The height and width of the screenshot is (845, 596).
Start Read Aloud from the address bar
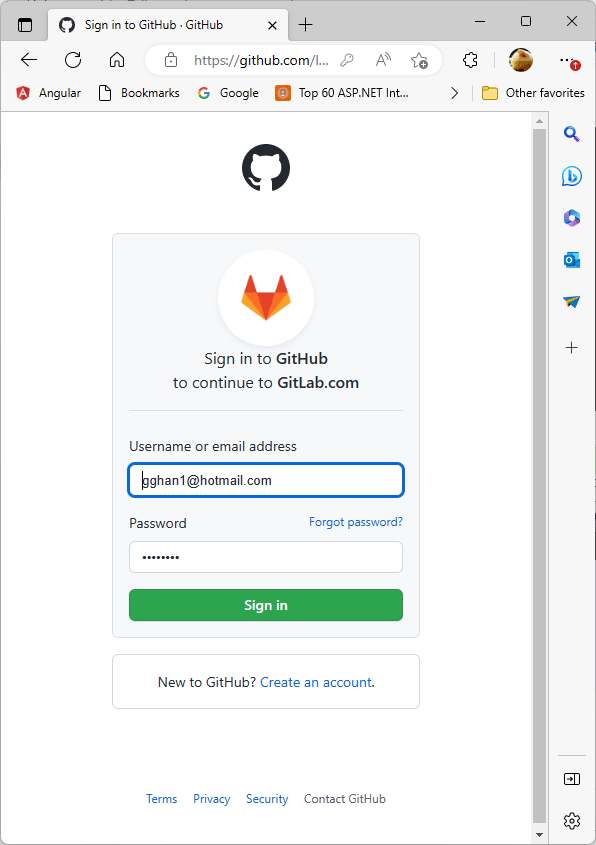click(x=383, y=60)
